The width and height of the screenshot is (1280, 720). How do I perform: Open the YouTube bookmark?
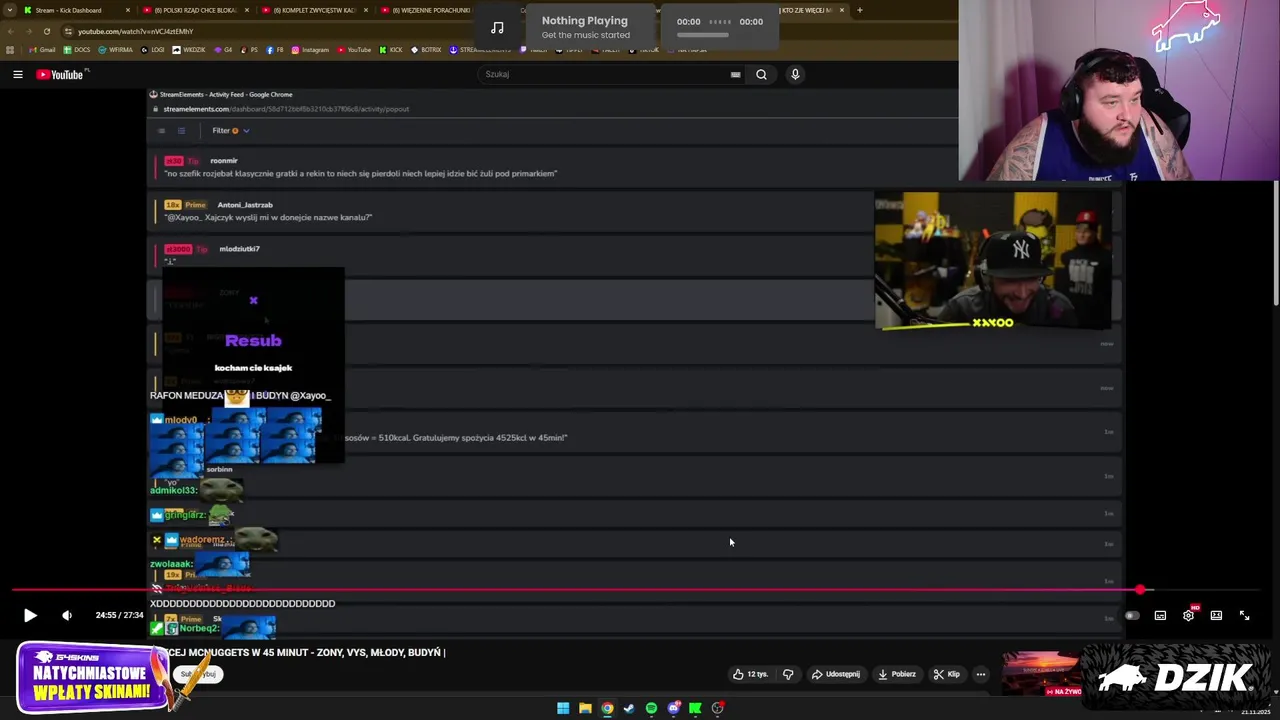pyautogui.click(x=354, y=50)
